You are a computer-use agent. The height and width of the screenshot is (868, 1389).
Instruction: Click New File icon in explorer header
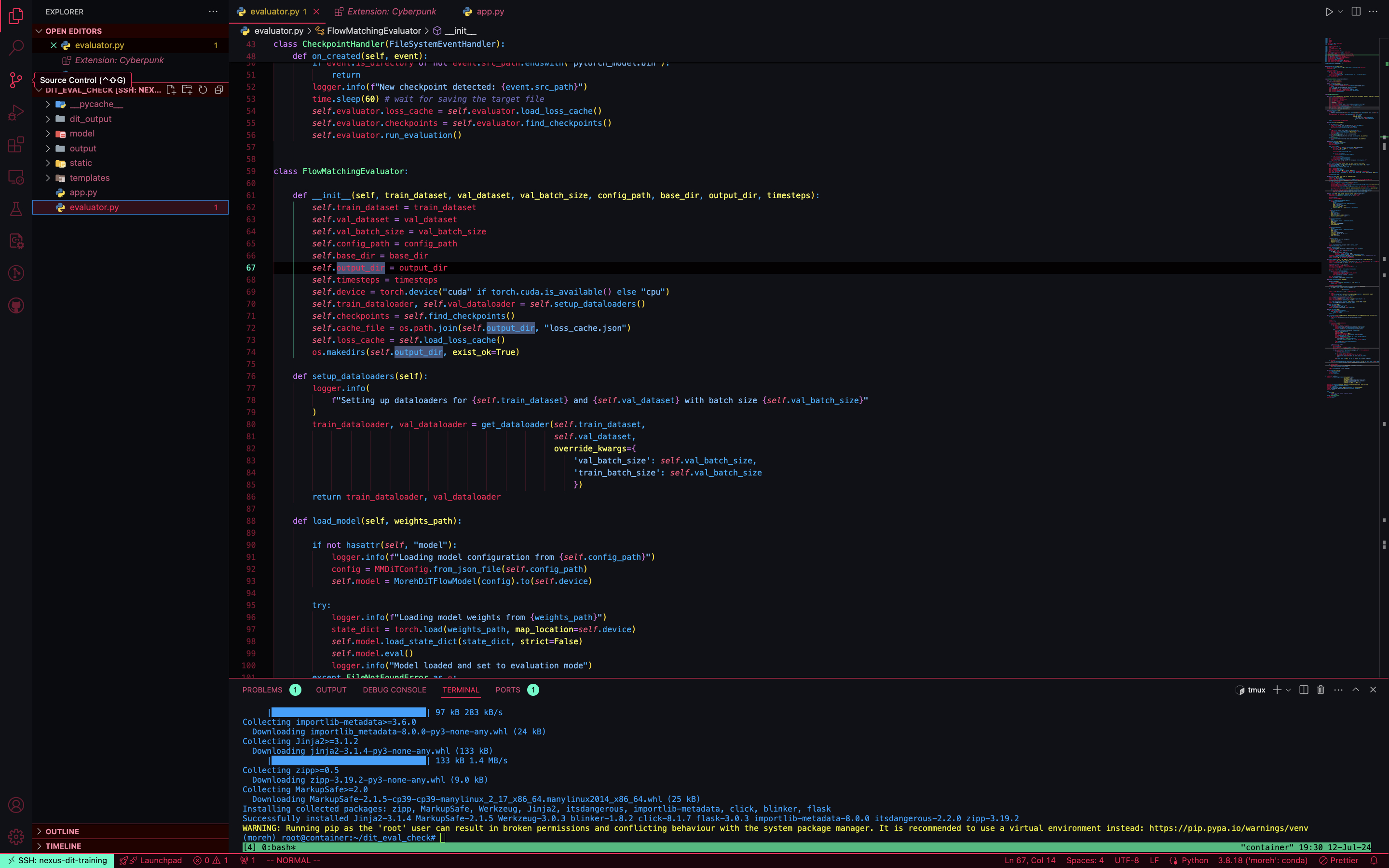170,90
